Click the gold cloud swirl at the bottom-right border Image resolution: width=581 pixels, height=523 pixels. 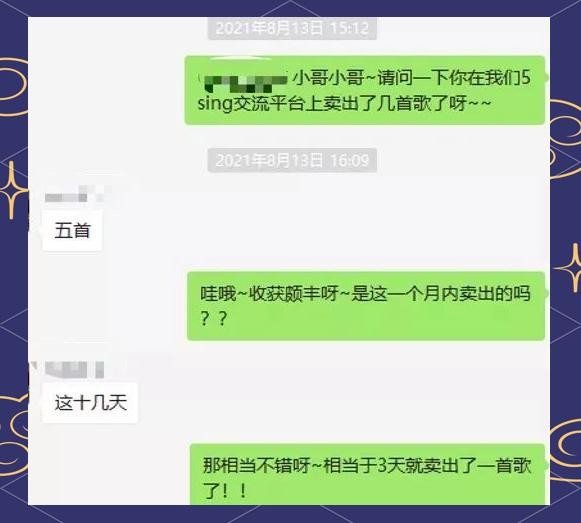click(565, 450)
